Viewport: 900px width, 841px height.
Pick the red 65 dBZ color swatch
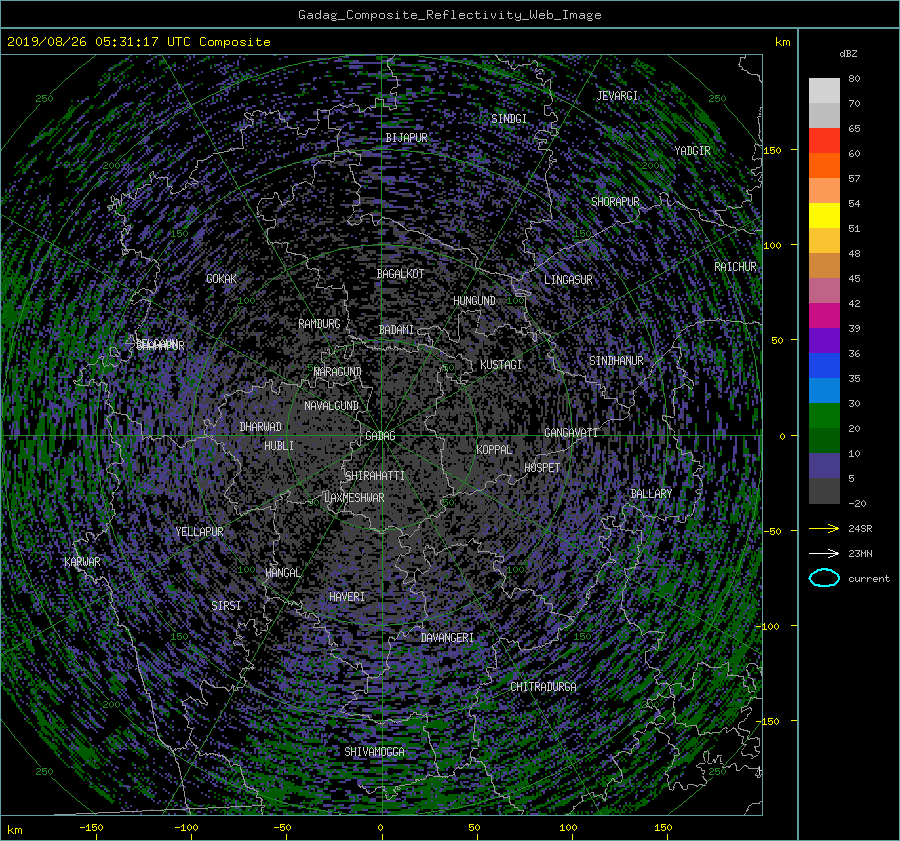824,140
